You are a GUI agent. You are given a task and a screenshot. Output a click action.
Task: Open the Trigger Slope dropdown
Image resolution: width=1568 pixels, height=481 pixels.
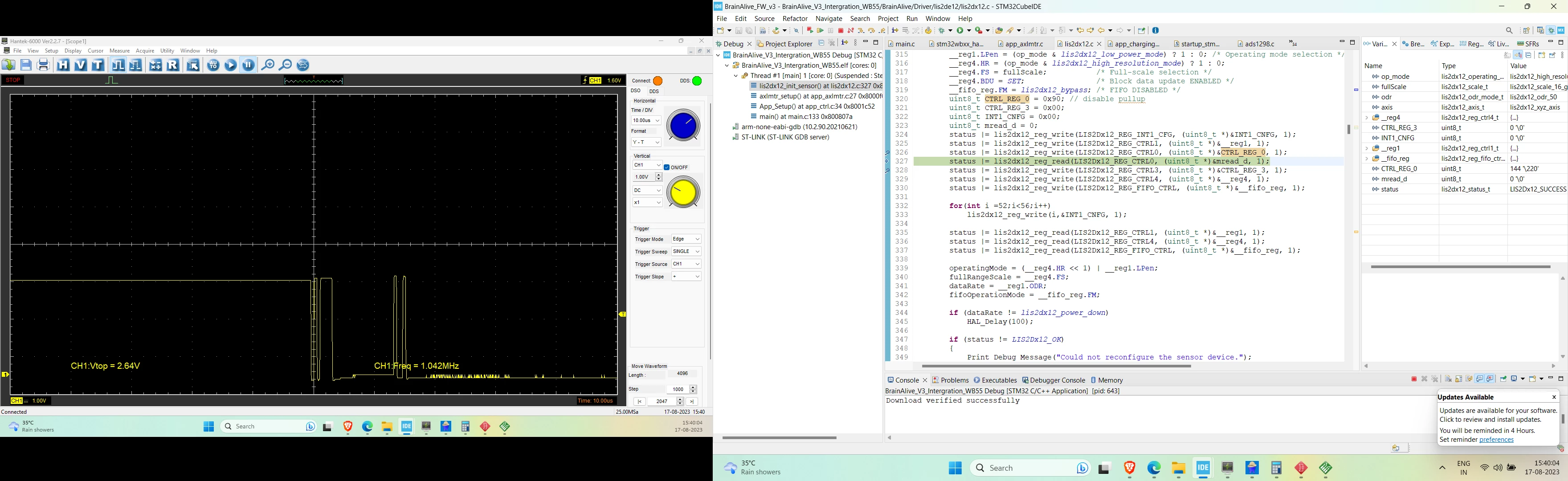[x=686, y=277]
